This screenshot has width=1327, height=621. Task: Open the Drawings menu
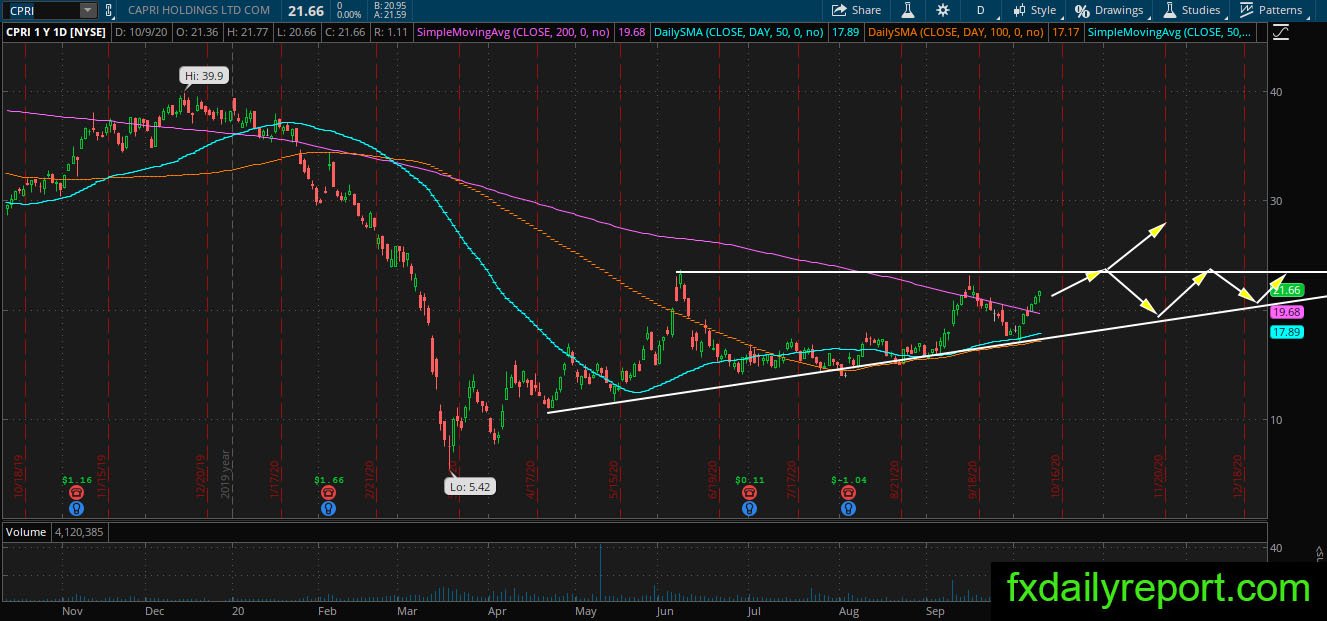[x=1109, y=10]
